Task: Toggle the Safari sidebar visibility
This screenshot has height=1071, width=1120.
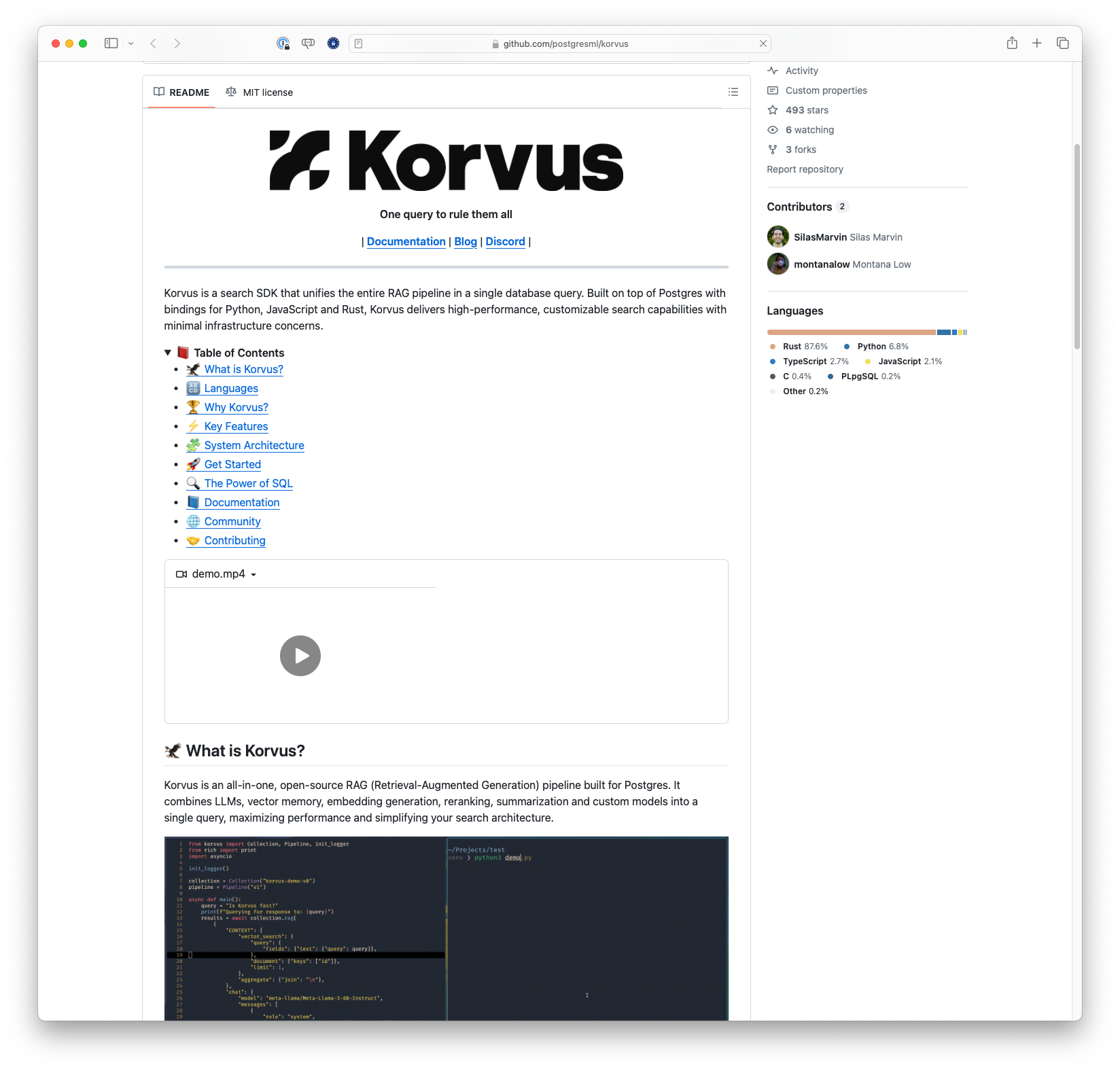Action: 111,43
